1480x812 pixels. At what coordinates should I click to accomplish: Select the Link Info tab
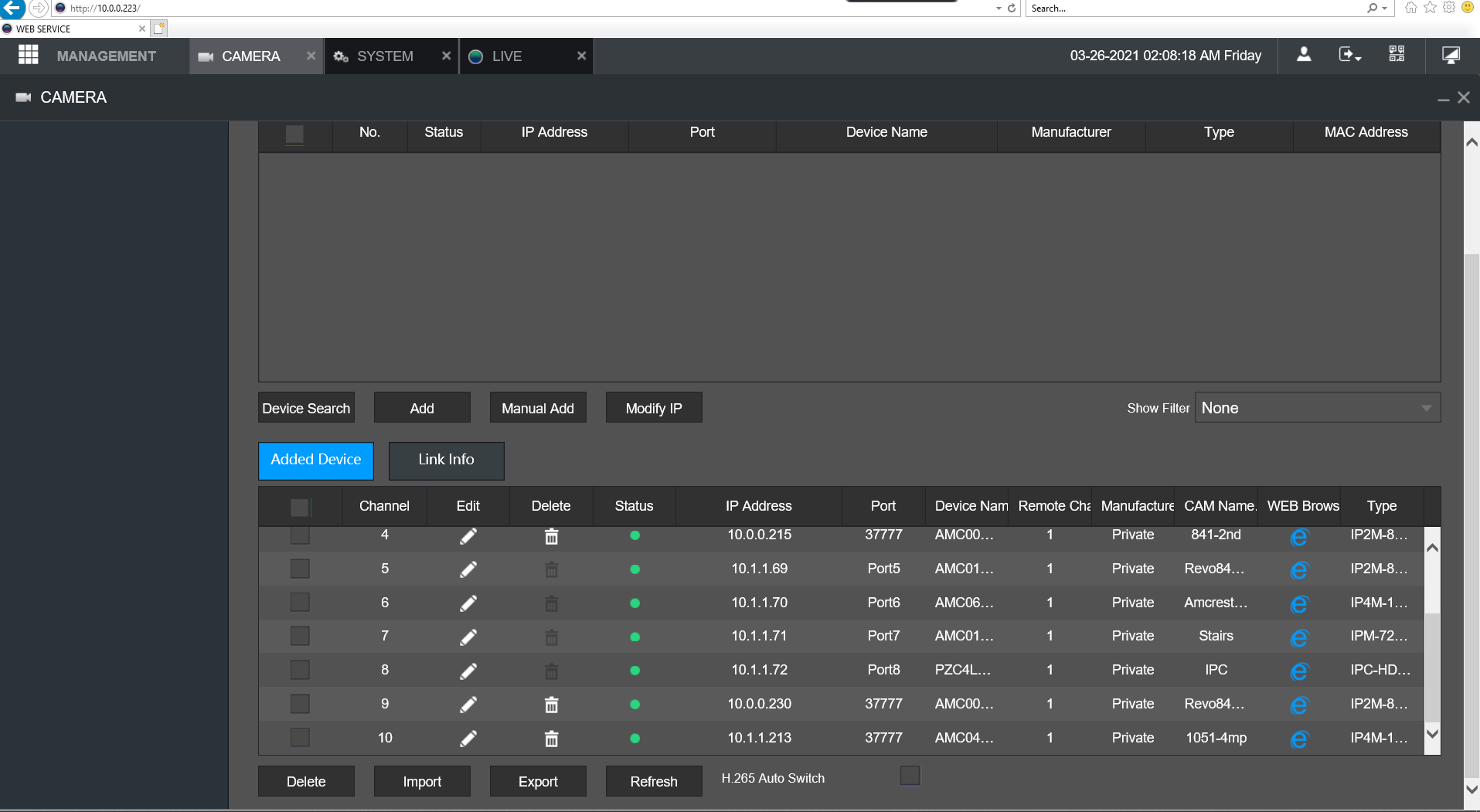coord(446,460)
